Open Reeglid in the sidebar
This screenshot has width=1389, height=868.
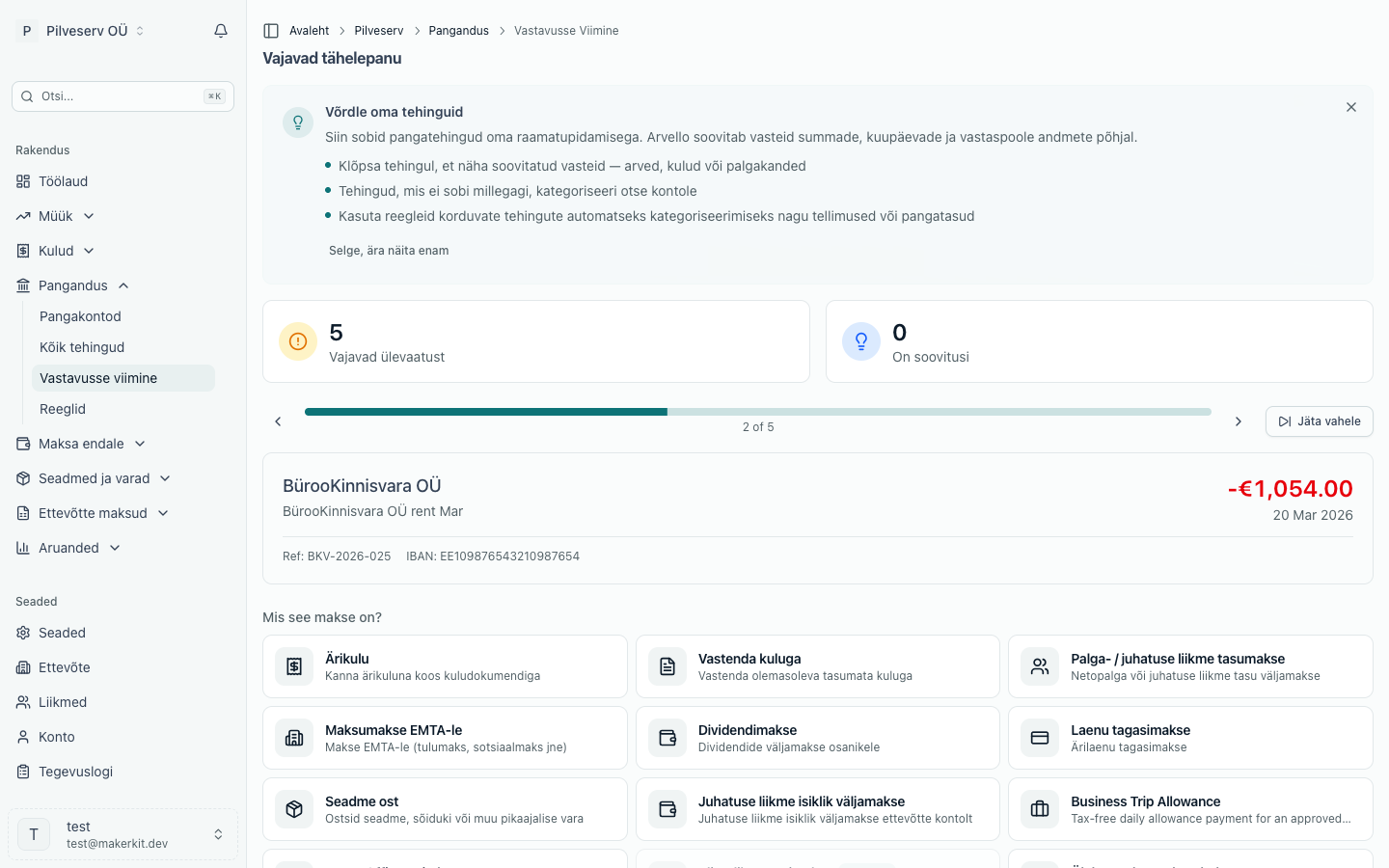tap(123, 409)
